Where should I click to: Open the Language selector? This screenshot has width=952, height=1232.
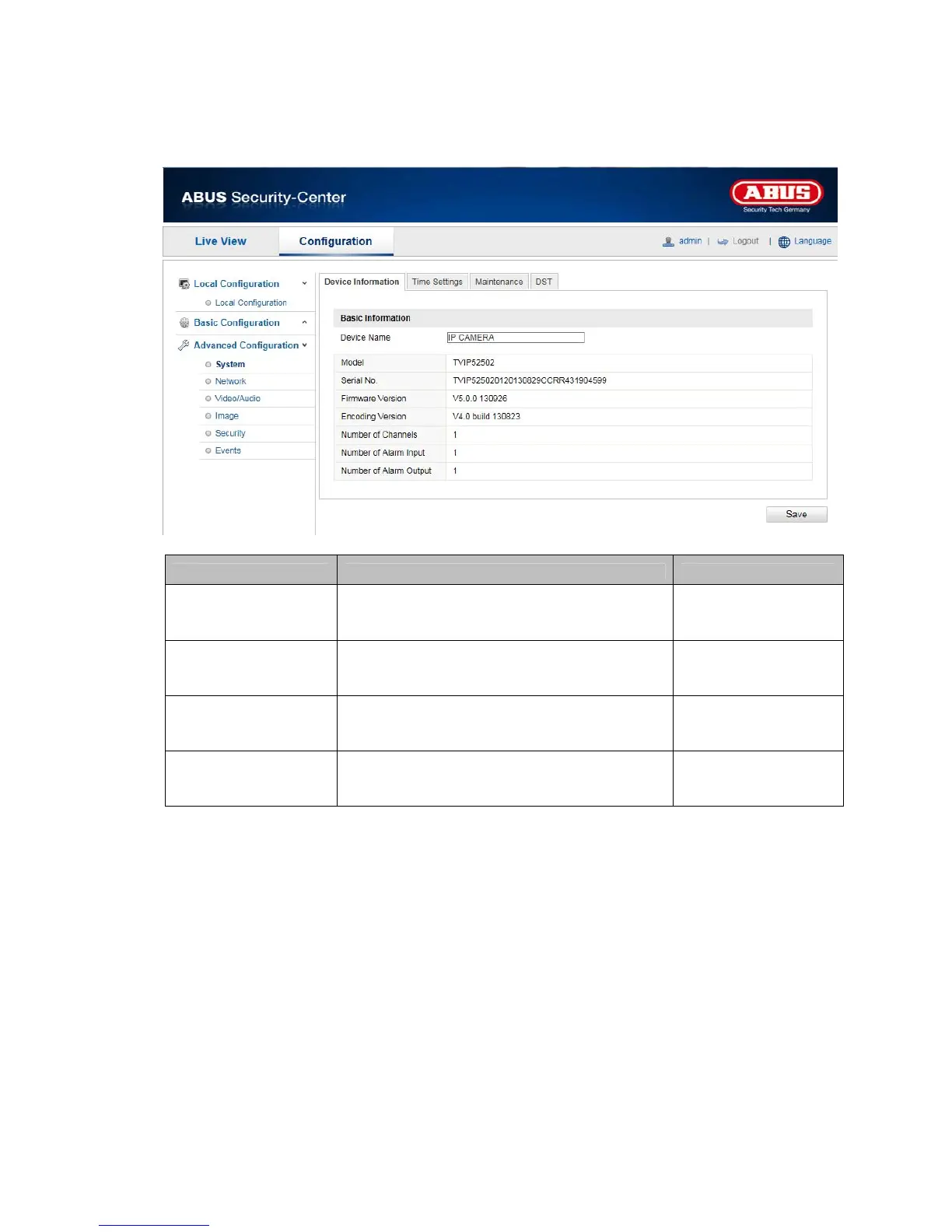(x=812, y=241)
